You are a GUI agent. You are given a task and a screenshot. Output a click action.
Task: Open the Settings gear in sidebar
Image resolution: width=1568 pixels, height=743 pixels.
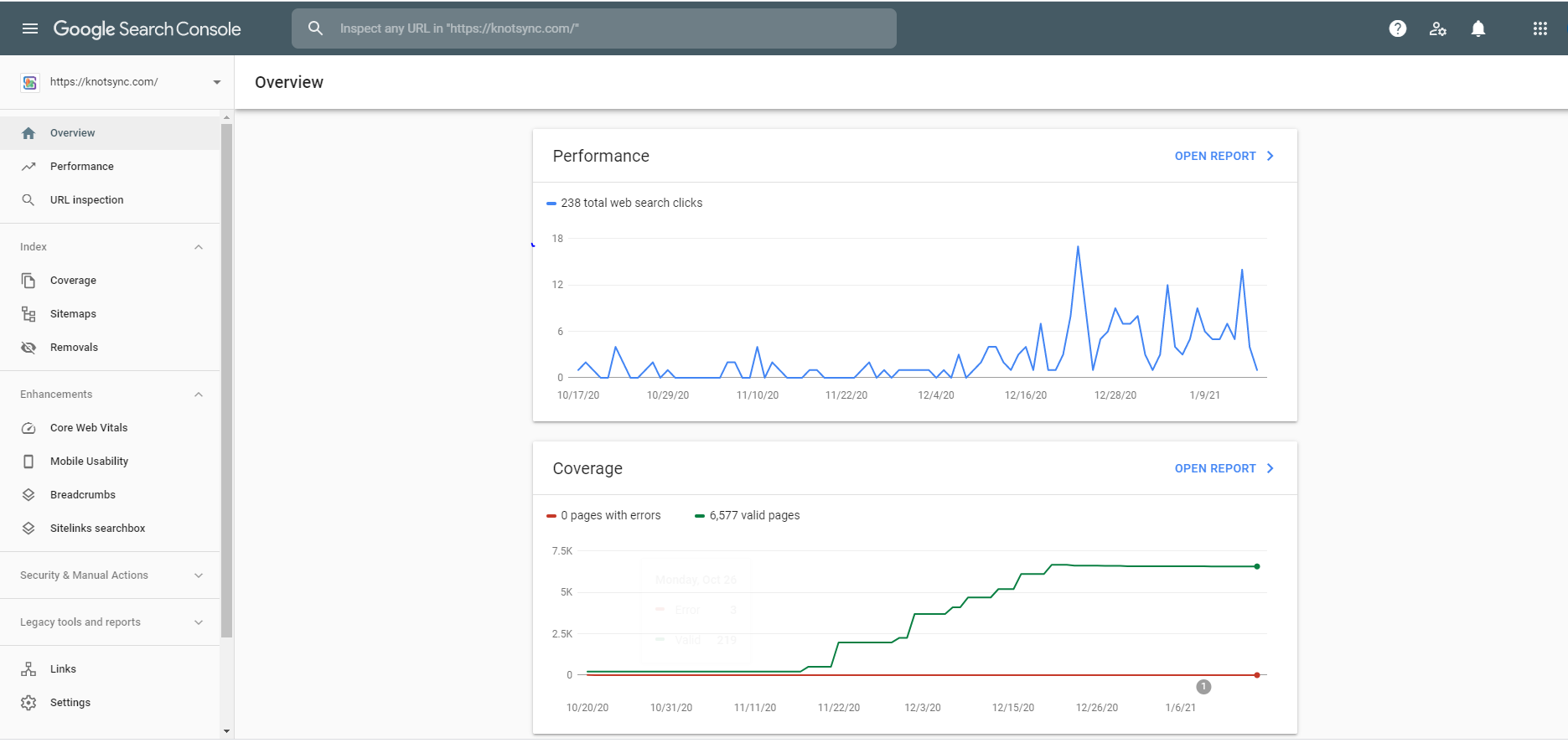28,703
